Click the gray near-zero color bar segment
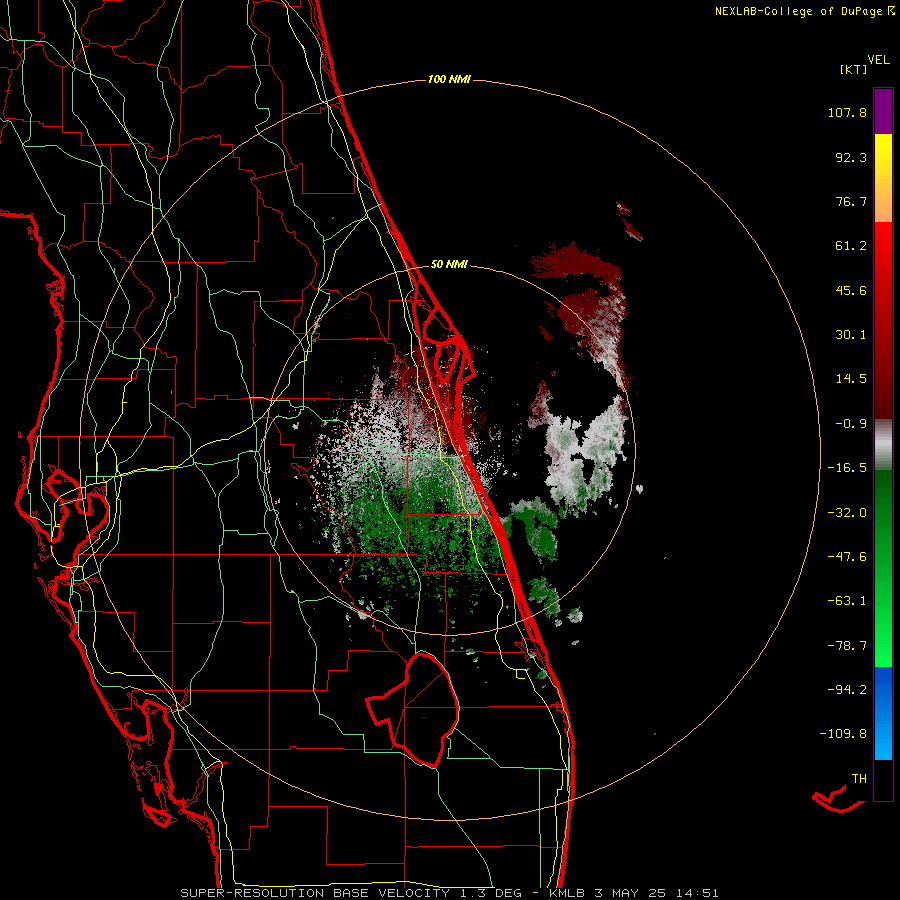 883,444
